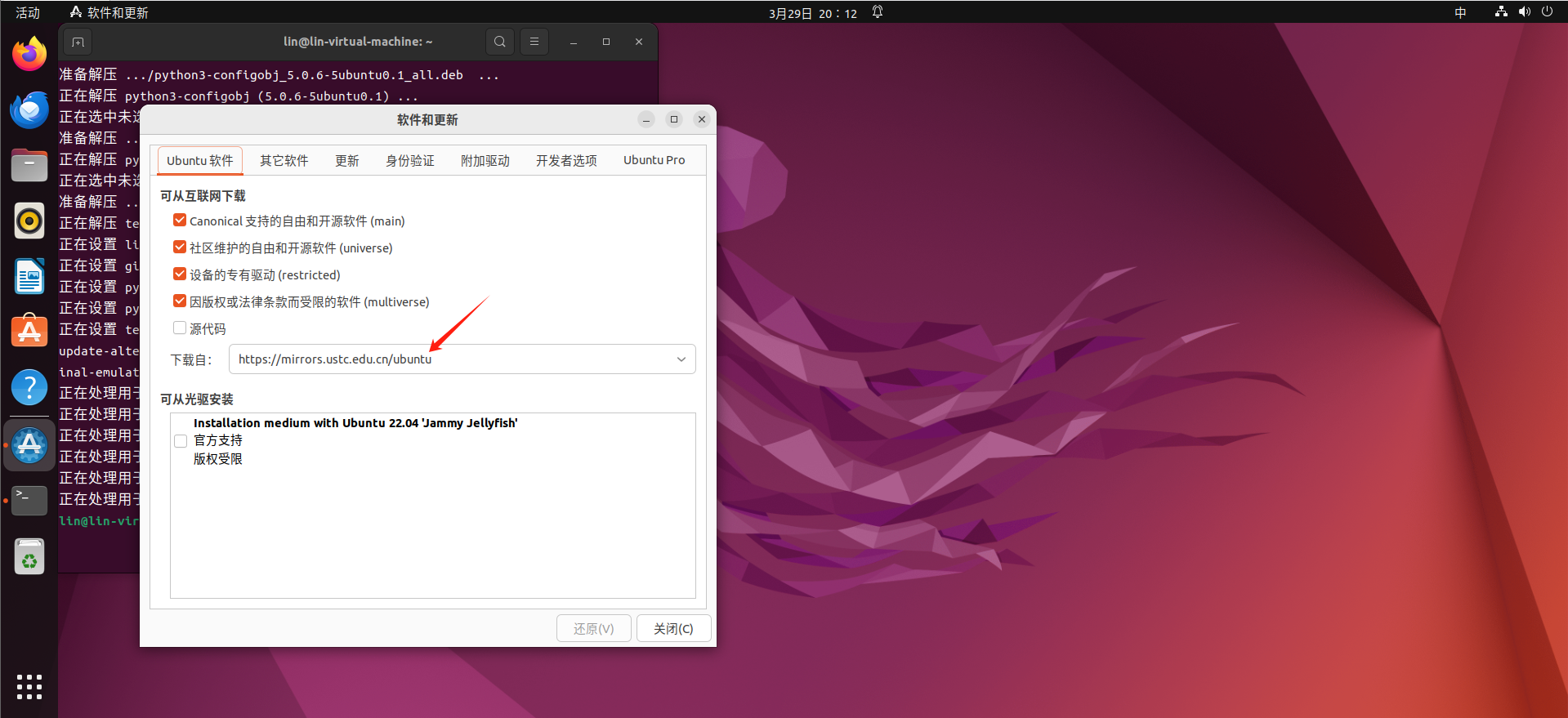Maximize the 软件和更新 dialog
The height and width of the screenshot is (718, 1568).
point(674,119)
